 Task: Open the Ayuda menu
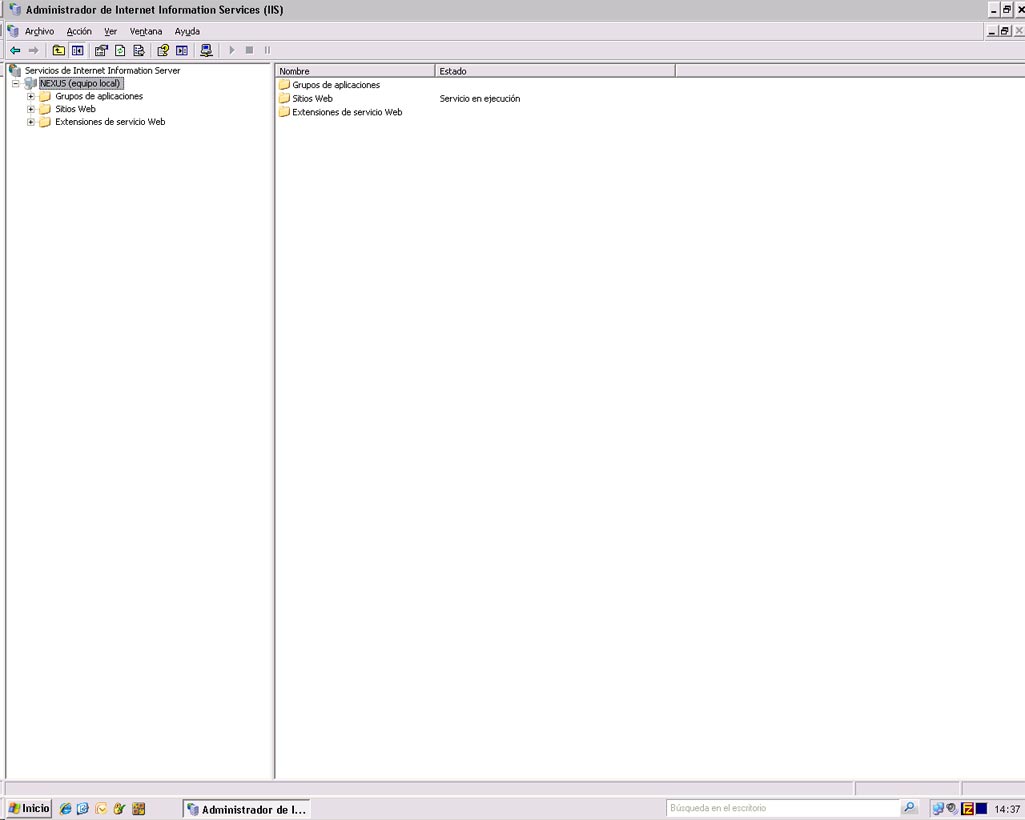pyautogui.click(x=187, y=31)
